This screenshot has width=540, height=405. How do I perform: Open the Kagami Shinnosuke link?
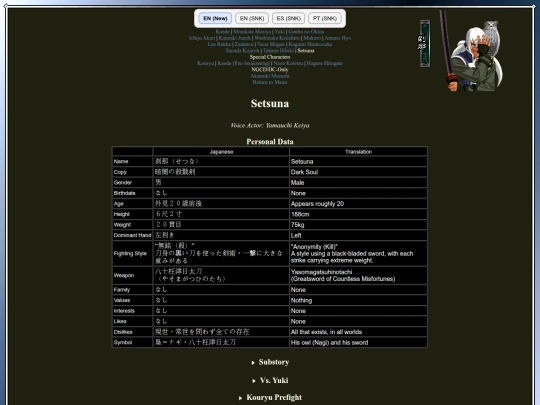310,44
